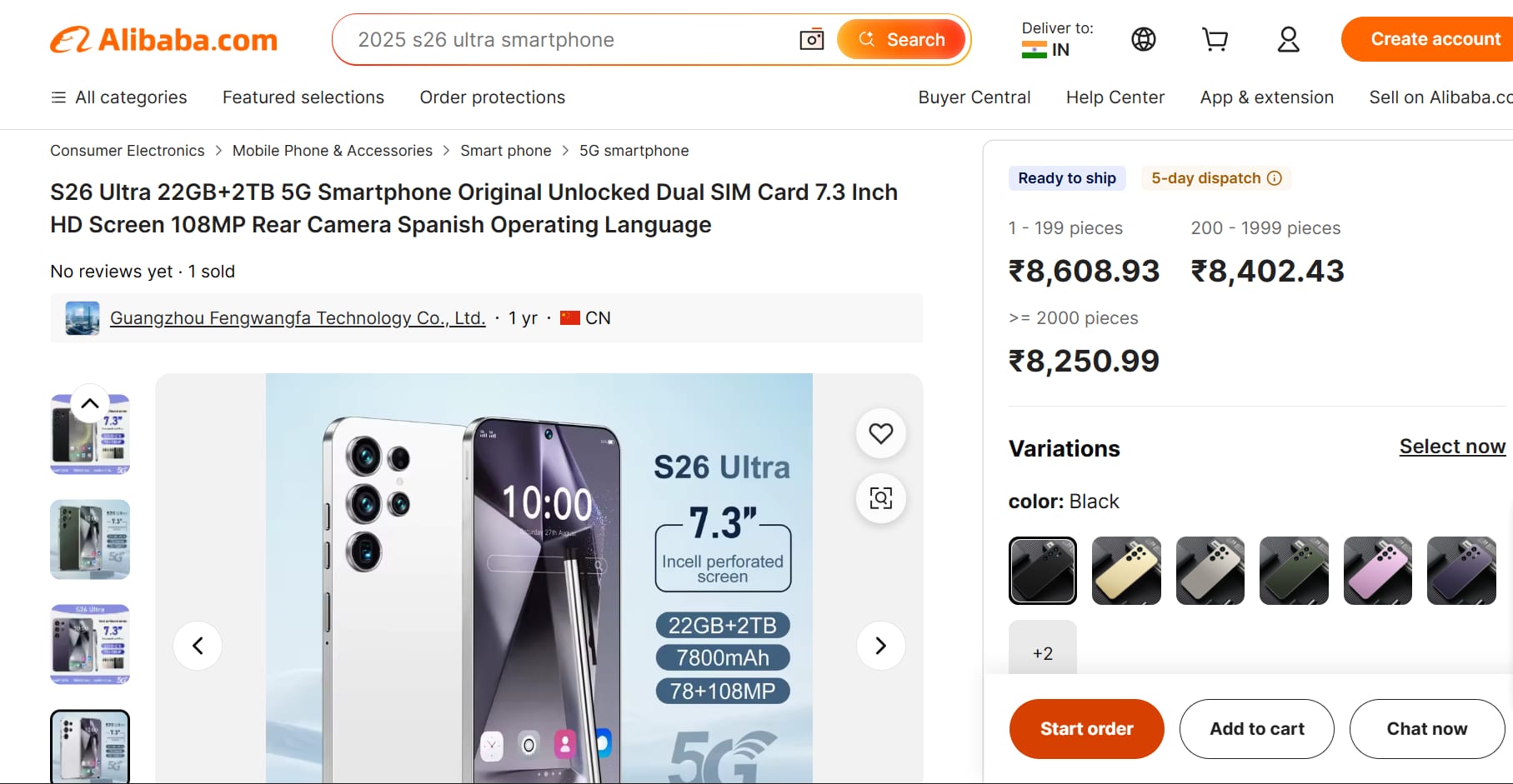Screen dimensions: 1513x784
Task: Click the info icon beside 5-day dispatch
Action: pos(1275,178)
